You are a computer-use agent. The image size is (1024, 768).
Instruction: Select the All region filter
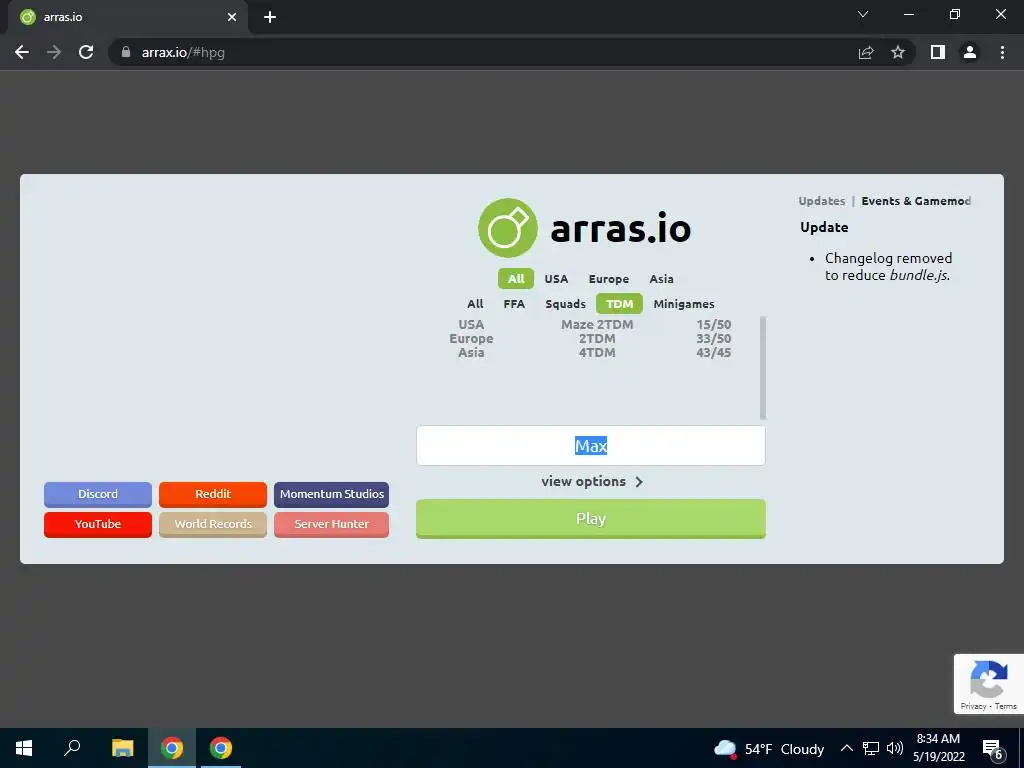pos(516,279)
